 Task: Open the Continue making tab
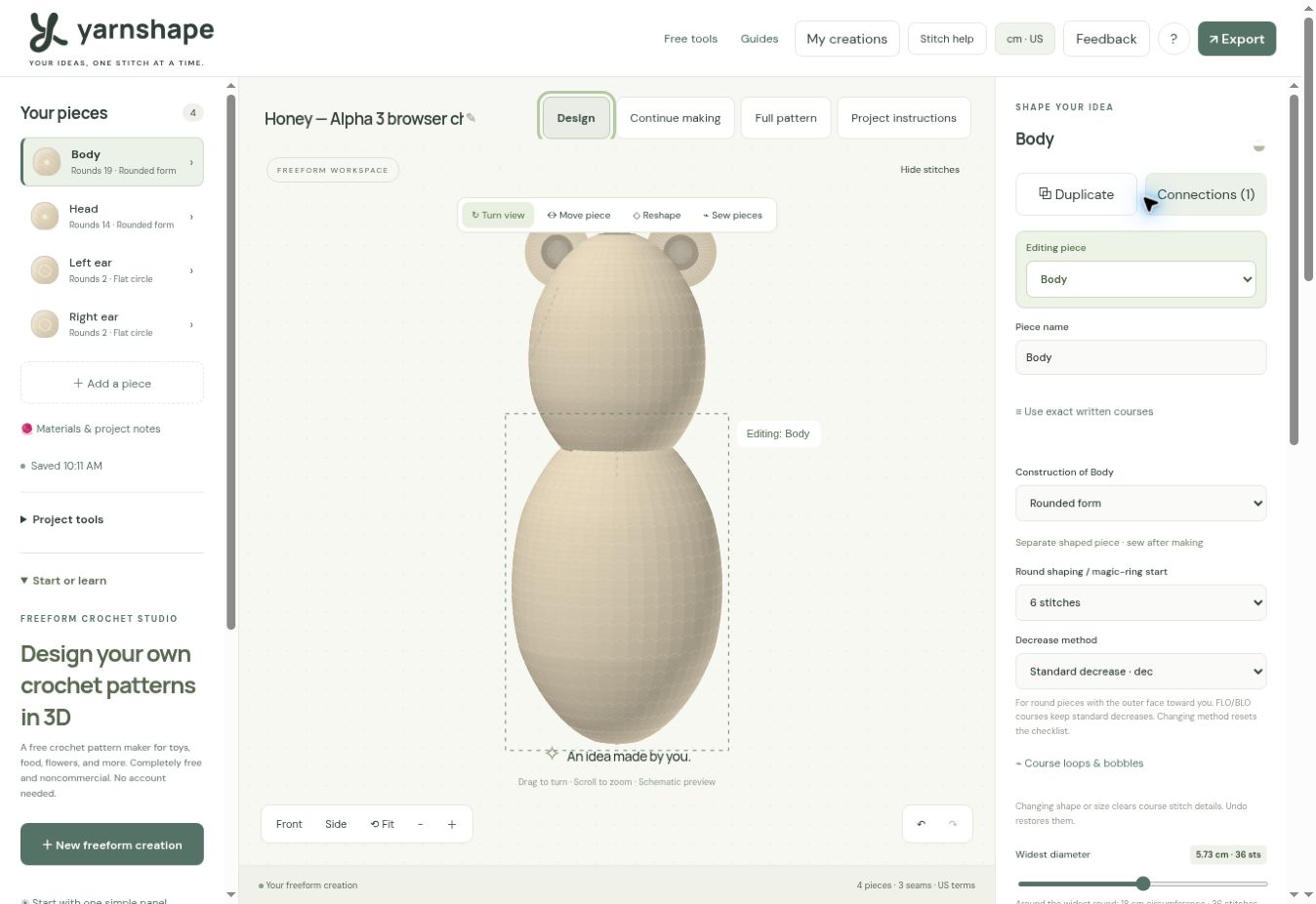click(676, 118)
